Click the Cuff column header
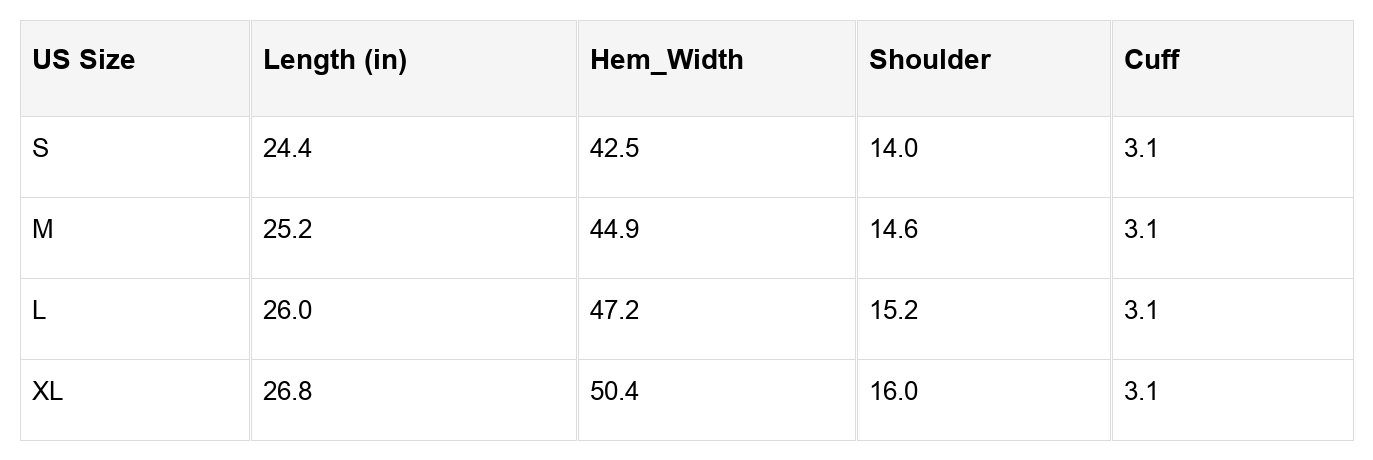 click(1152, 60)
